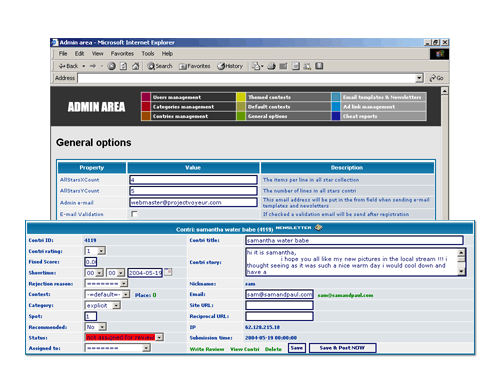Open the Showtime minute dropdown

pos(116,273)
